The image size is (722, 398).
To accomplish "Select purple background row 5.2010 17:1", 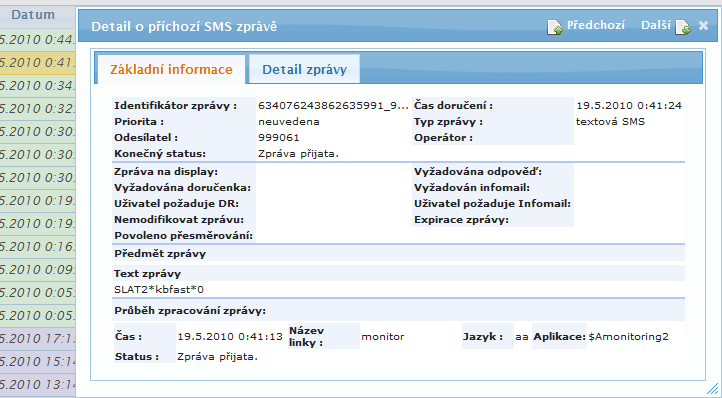I will [37, 339].
